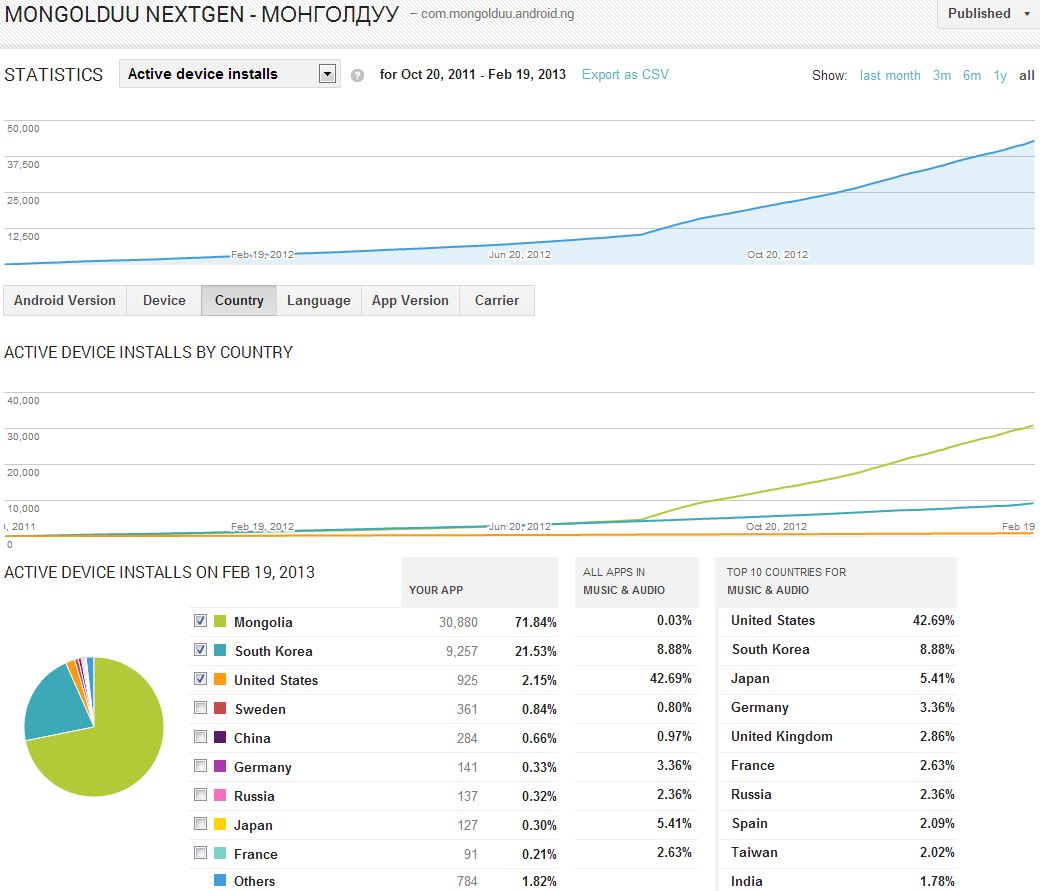Open the Active device installs dropdown
The width and height of the screenshot is (1040, 891).
click(229, 74)
